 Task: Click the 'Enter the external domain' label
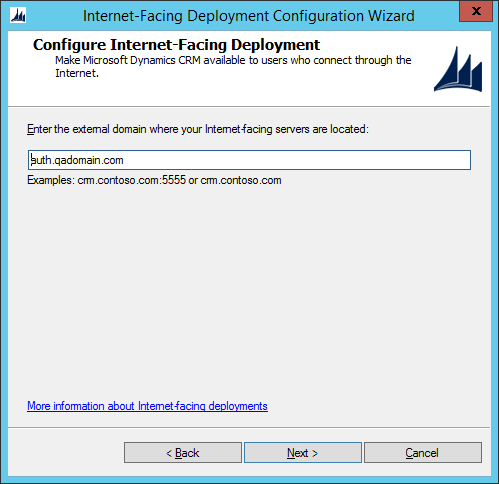[x=198, y=129]
